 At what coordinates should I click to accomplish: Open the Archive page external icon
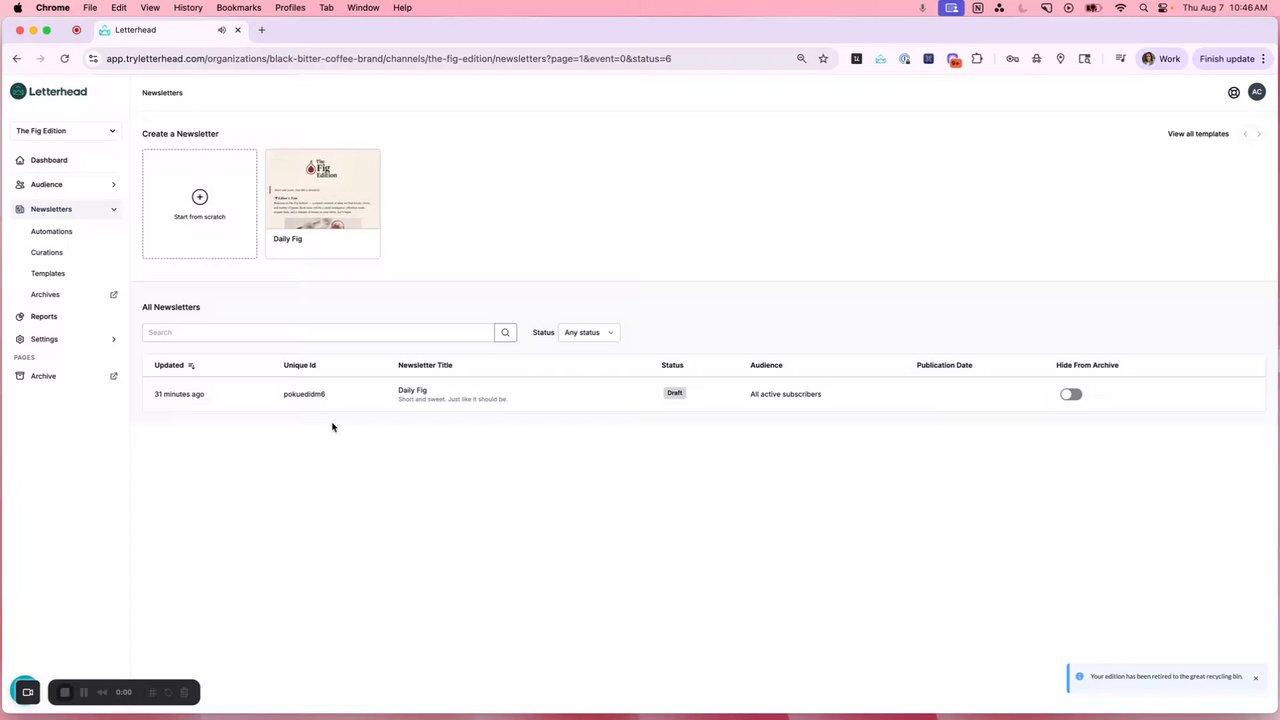point(113,376)
